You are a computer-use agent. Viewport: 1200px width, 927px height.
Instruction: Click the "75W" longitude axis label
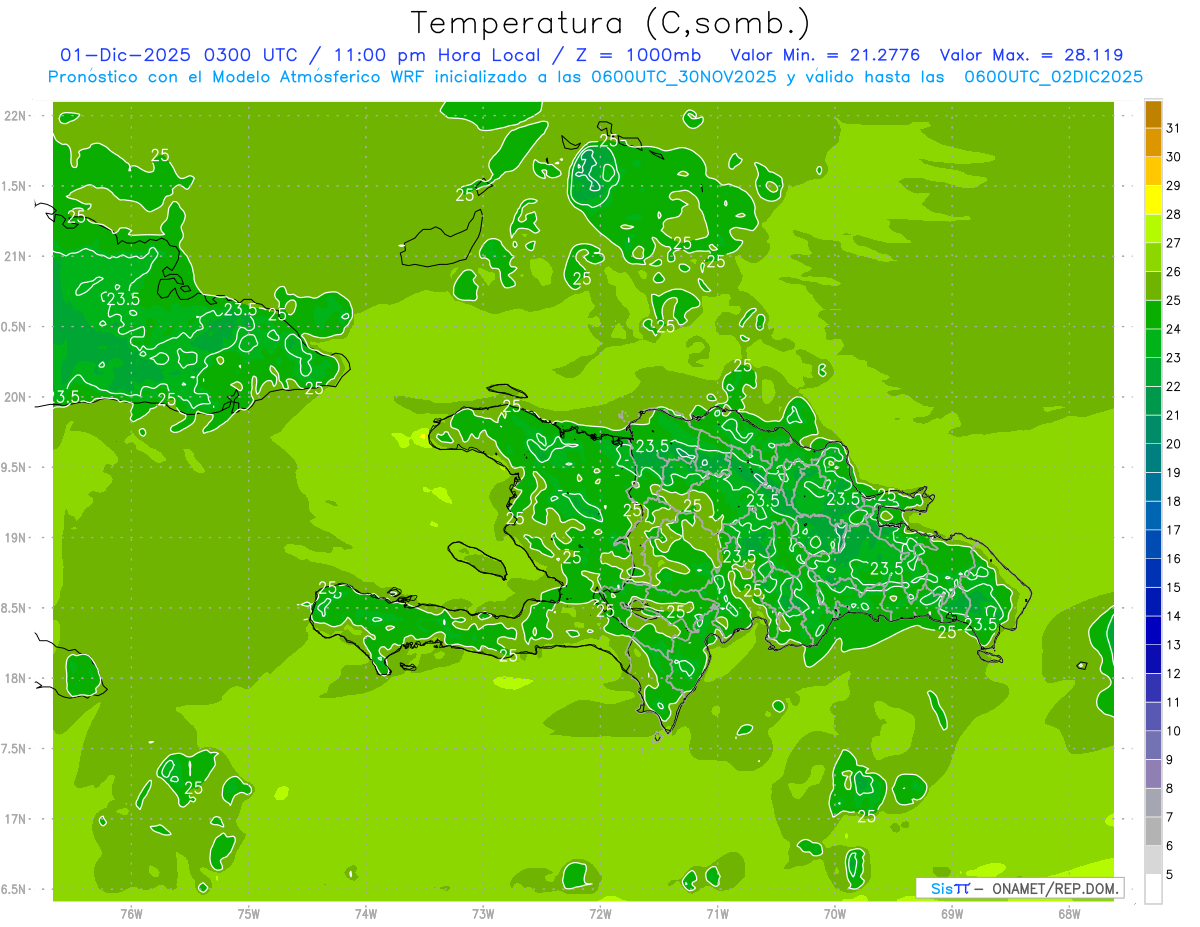tap(249, 913)
